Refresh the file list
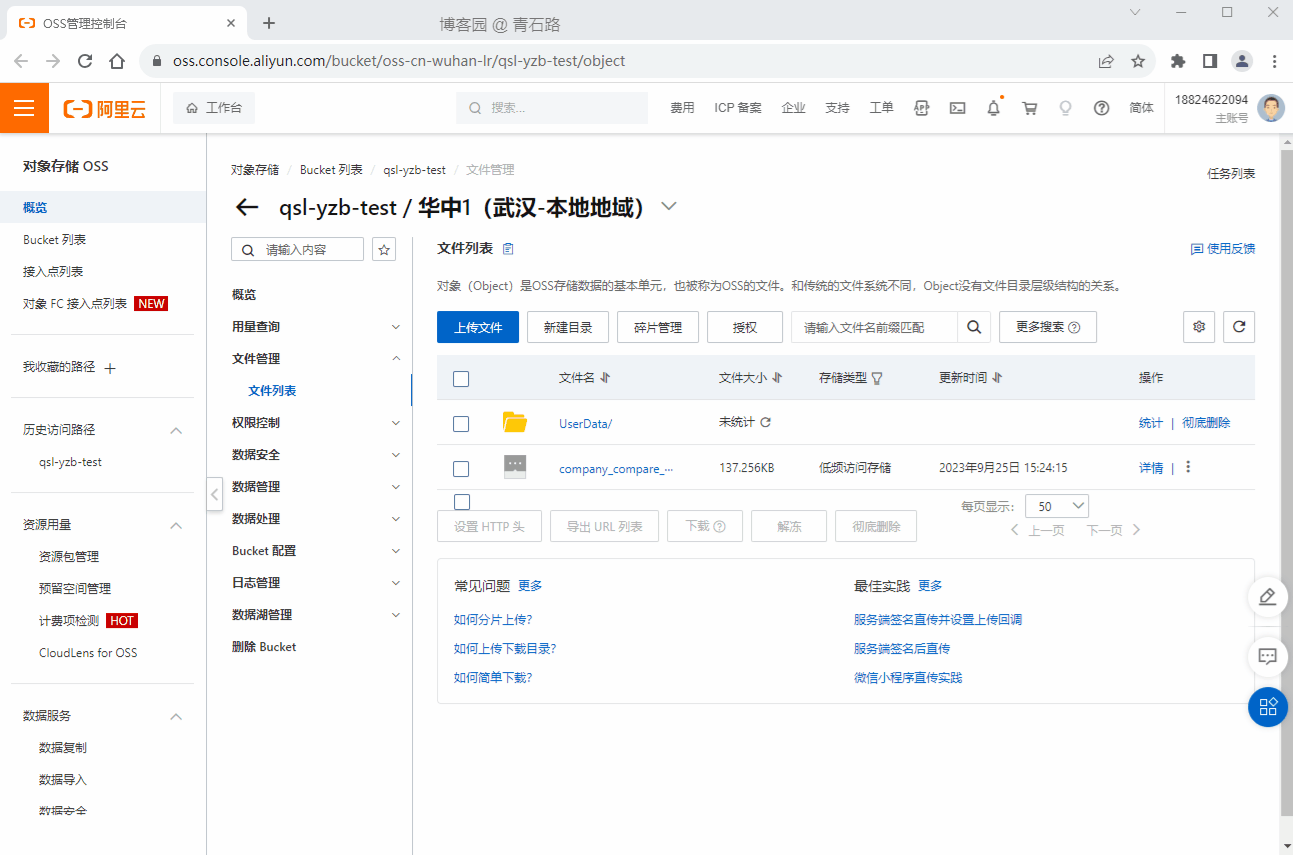The image size is (1293, 855). pyautogui.click(x=1239, y=327)
